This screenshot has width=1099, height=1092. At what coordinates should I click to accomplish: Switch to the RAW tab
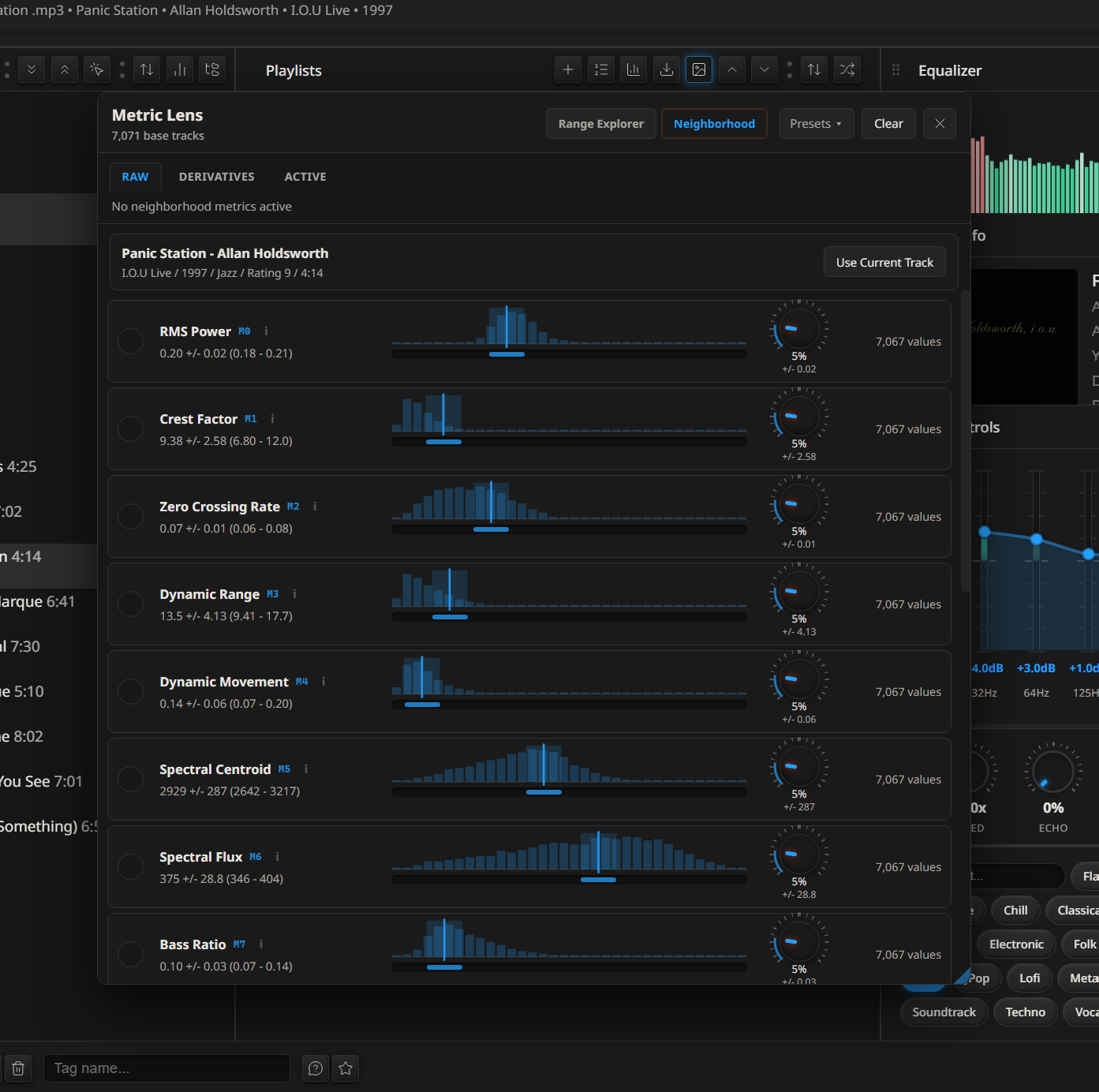[135, 177]
